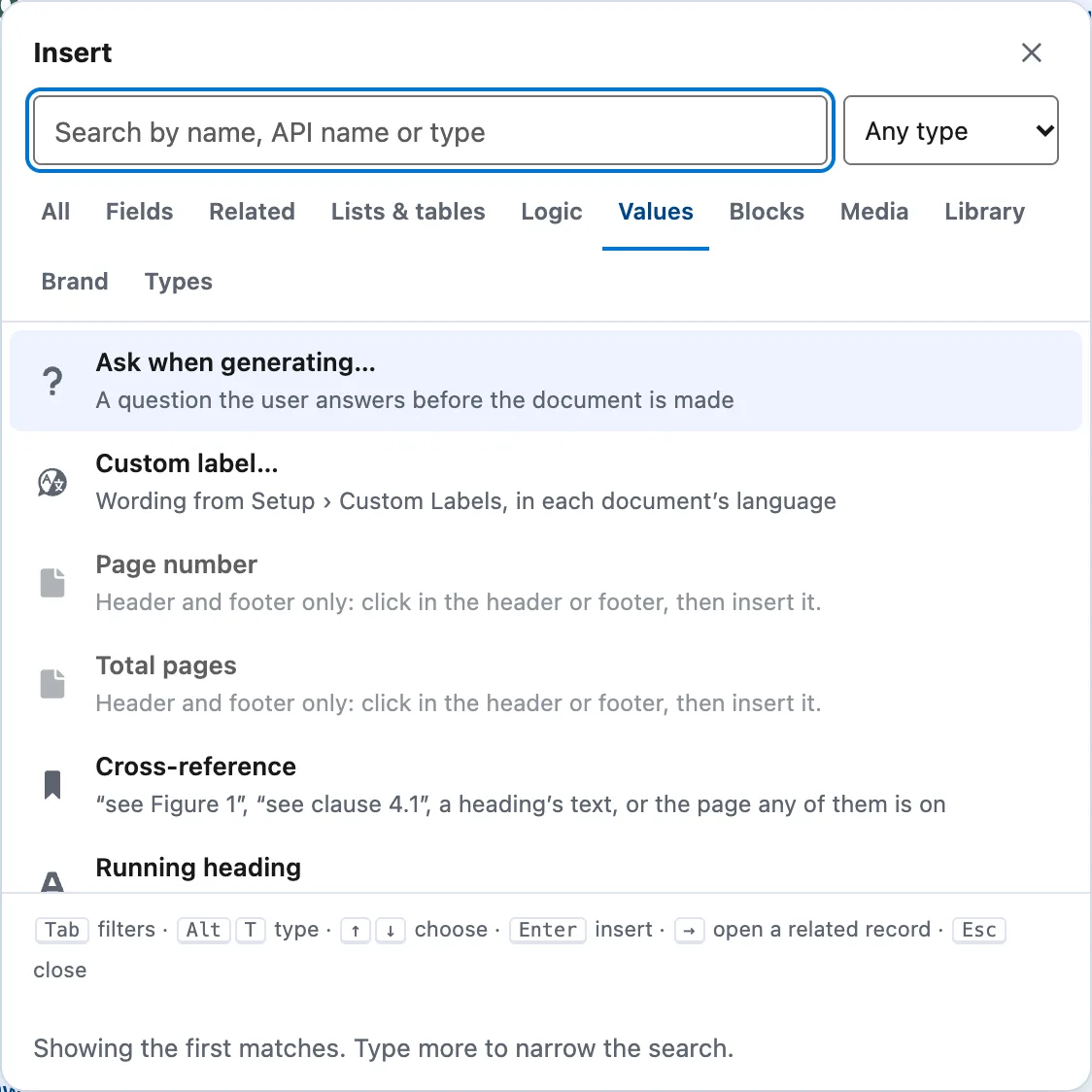The height and width of the screenshot is (1092, 1092).
Task: Select the Total pages entry
Action: click(x=545, y=684)
